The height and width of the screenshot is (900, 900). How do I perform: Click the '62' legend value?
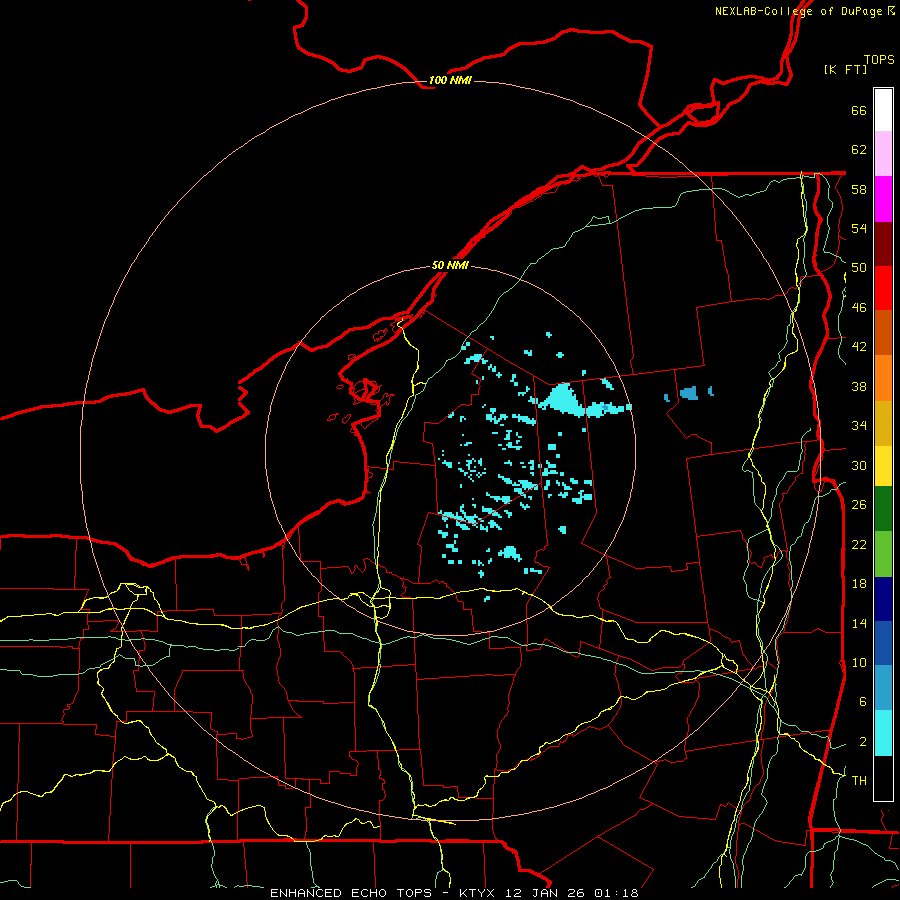click(x=859, y=149)
